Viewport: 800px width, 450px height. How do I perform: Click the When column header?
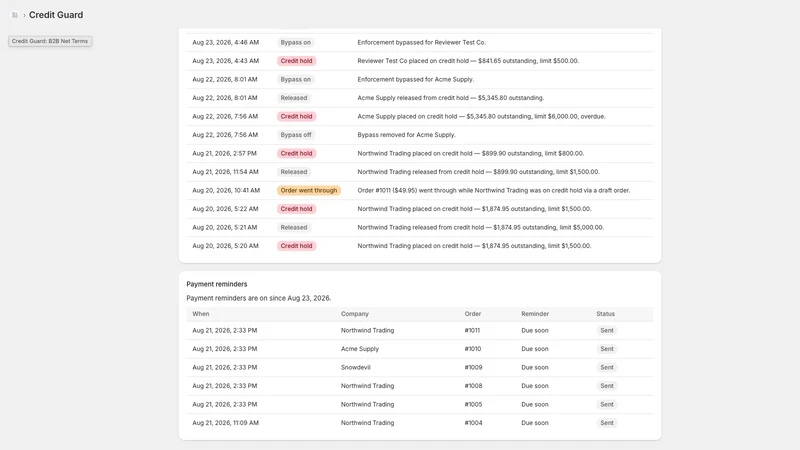[x=201, y=314]
